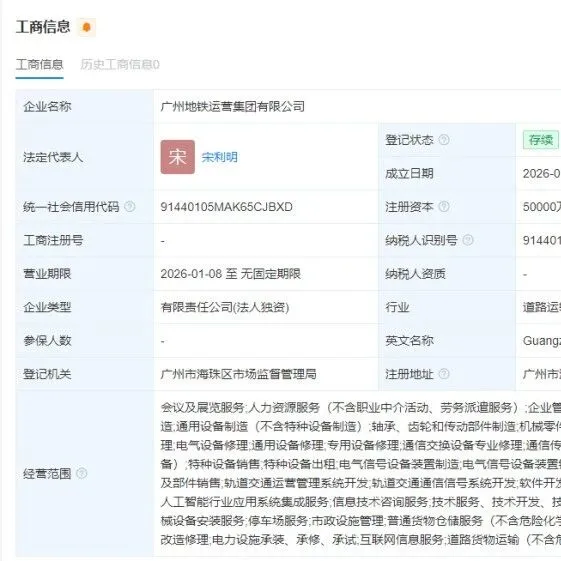561x561 pixels.
Task: Click the 参保人数 label cell
Action: coord(85,341)
